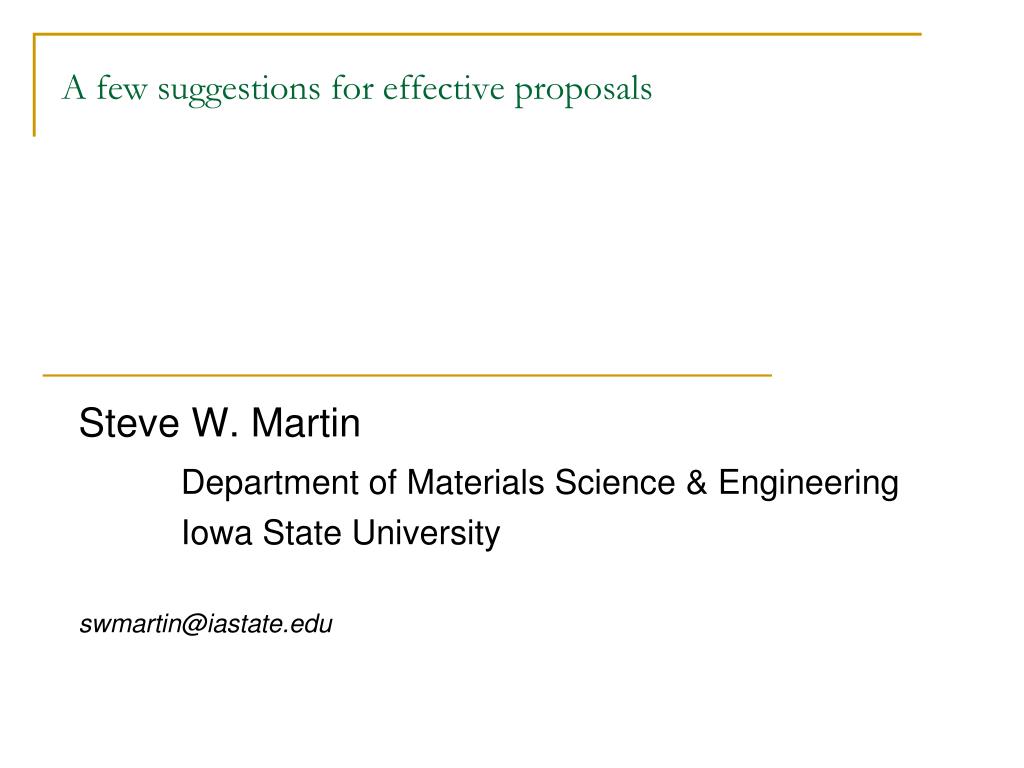Screen dimensions: 1024x768
Task: Click the word "suggestions" in the title
Action: point(238,91)
